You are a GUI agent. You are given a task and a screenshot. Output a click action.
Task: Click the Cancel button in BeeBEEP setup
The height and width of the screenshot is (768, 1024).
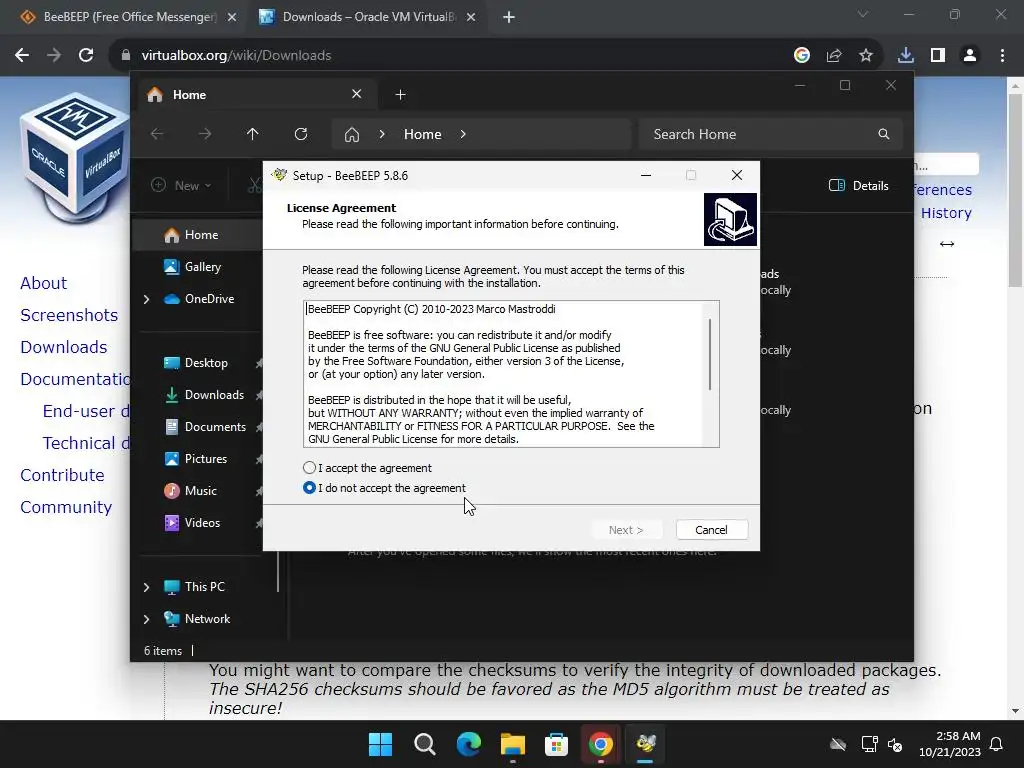click(712, 530)
